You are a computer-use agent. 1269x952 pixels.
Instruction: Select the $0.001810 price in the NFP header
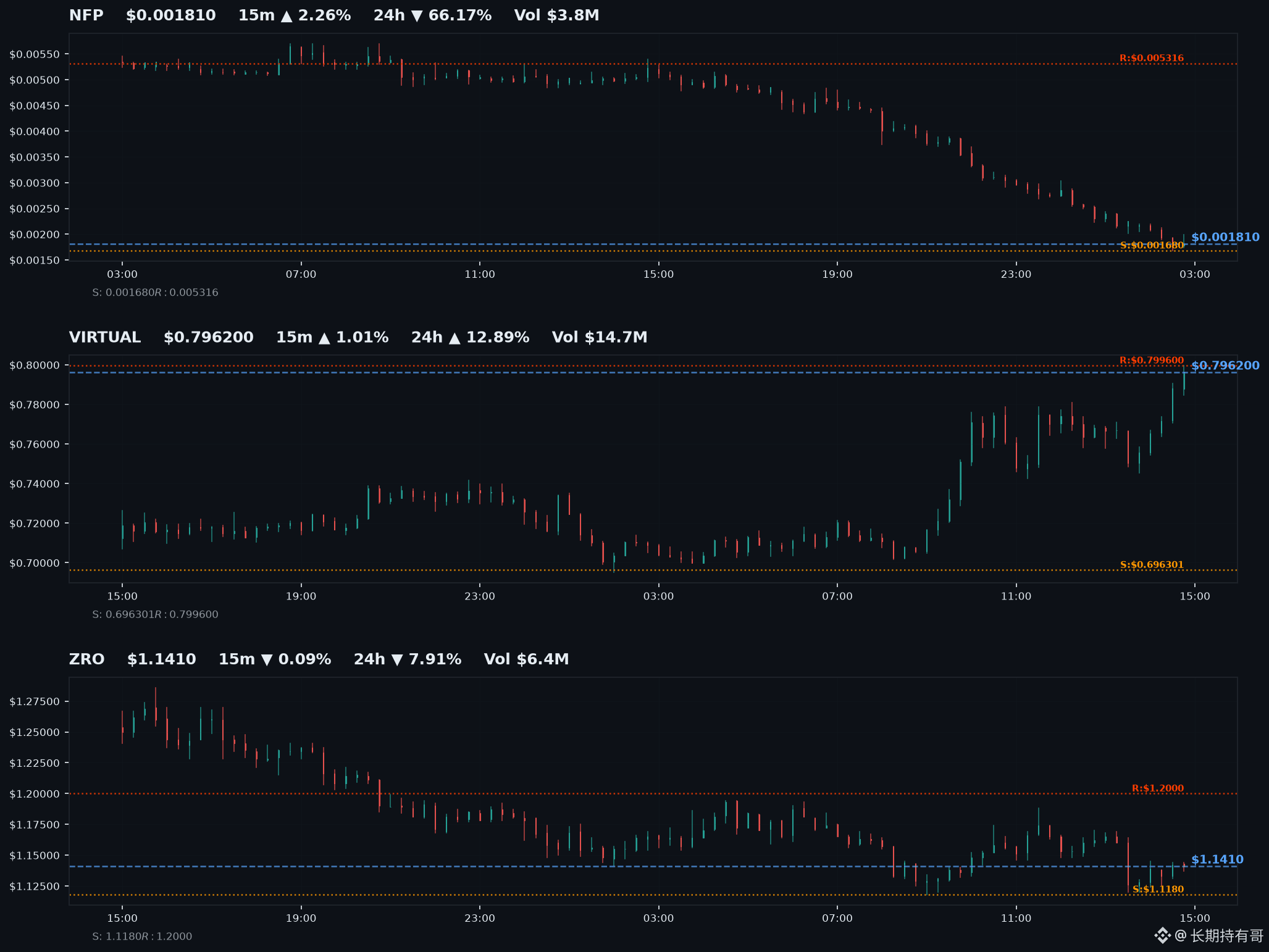coord(171,15)
